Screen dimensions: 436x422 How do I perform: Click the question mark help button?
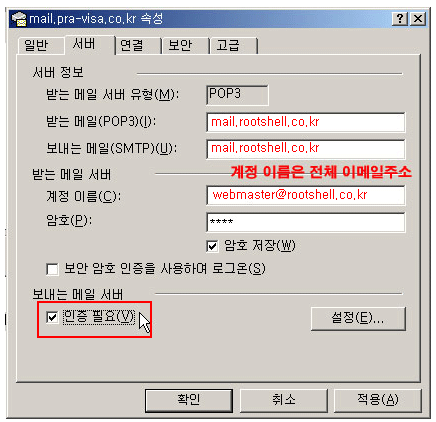click(x=400, y=18)
